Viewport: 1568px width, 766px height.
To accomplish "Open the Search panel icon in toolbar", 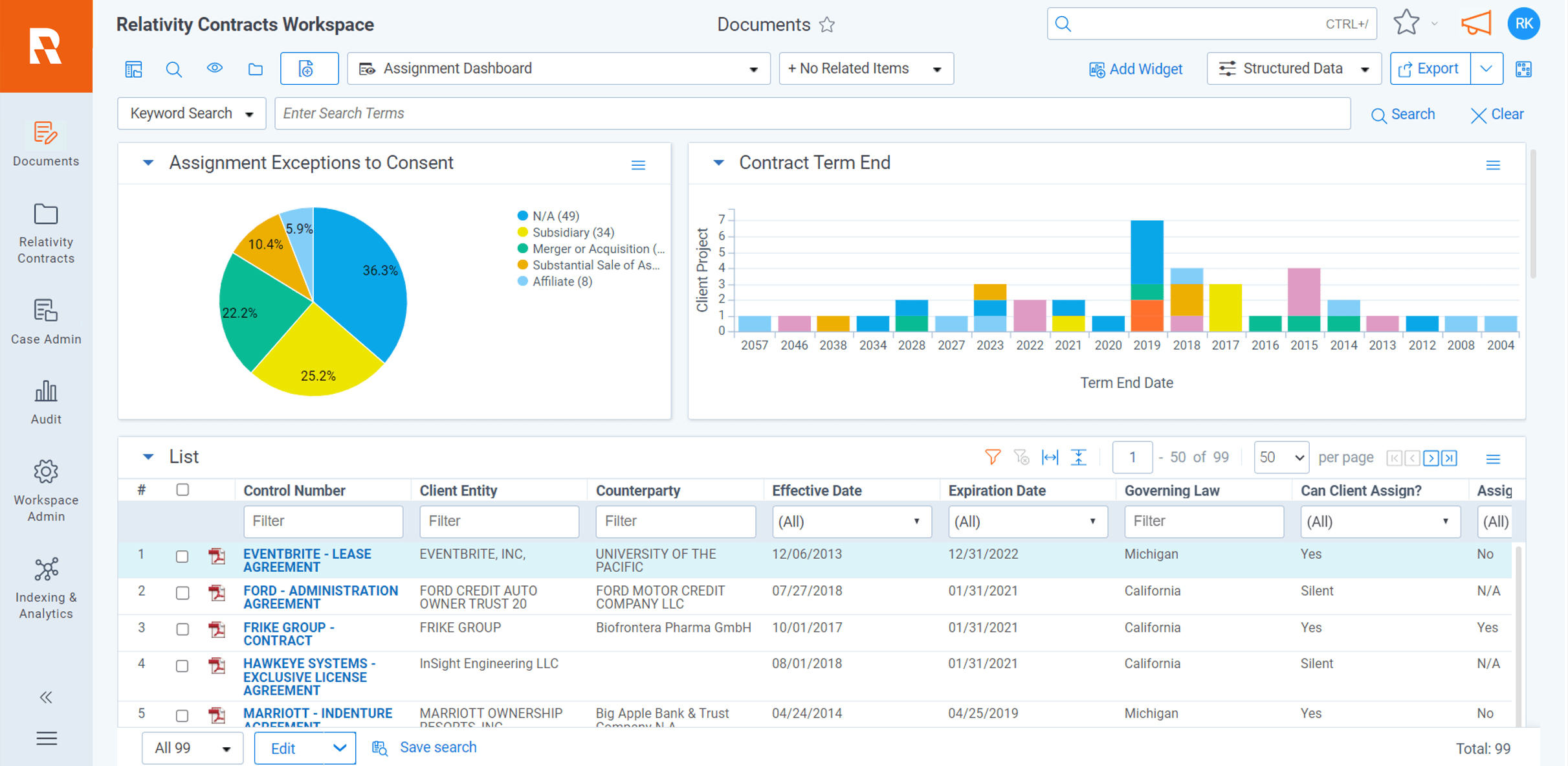I will [173, 68].
